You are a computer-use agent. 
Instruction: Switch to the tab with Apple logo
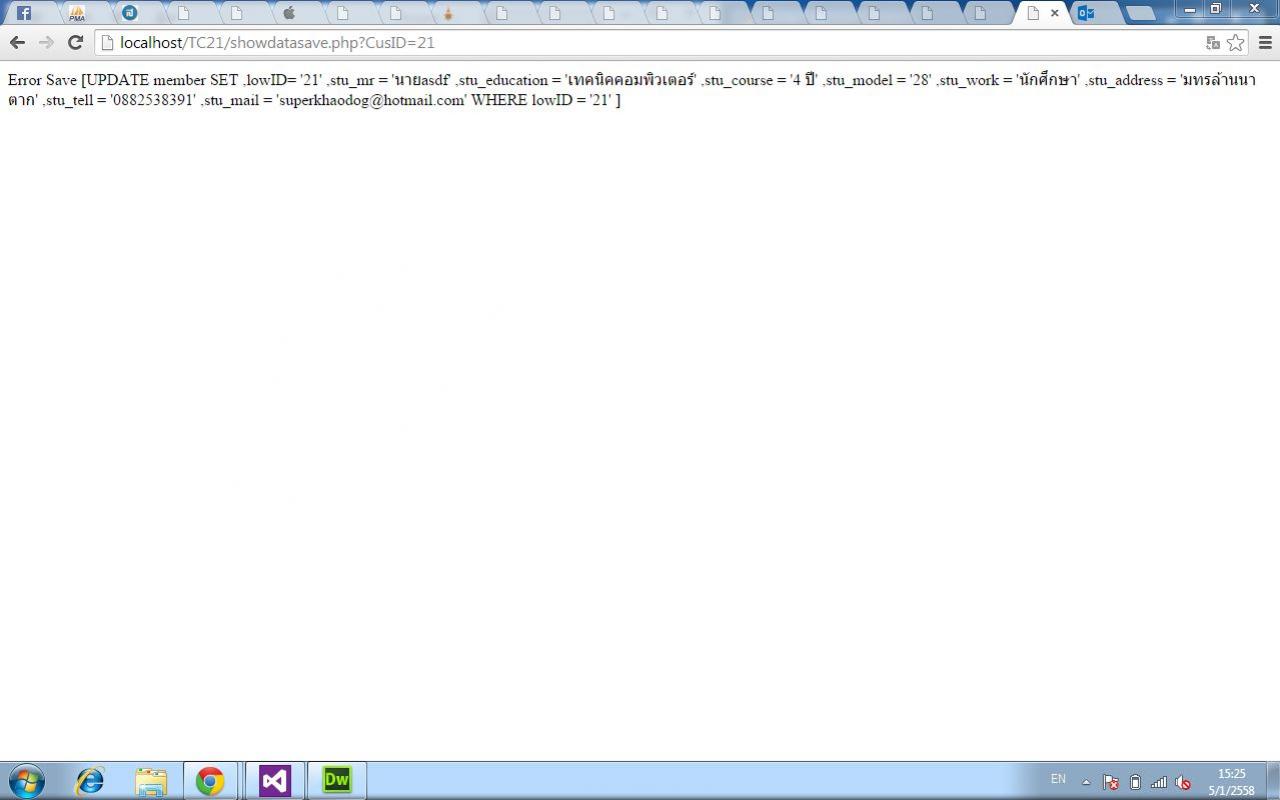pos(289,13)
